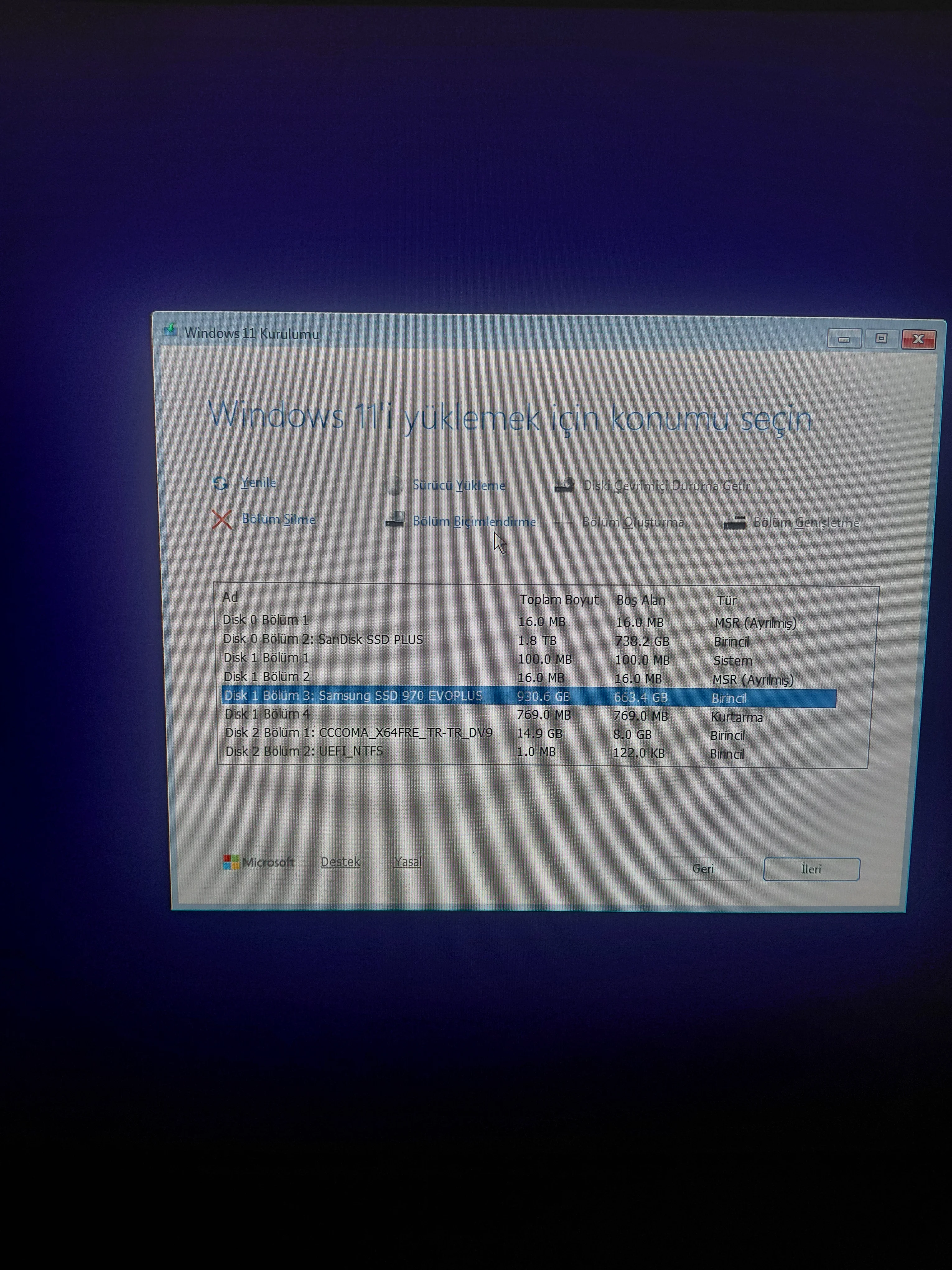Click the red X Bölüm Silme icon
Viewport: 952px width, 1270px height.
coord(222,520)
